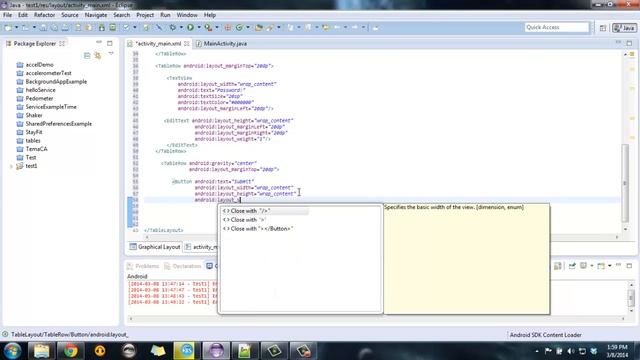This screenshot has height=360, width=640.
Task: Open the Navigate menu
Action: click(96, 15)
